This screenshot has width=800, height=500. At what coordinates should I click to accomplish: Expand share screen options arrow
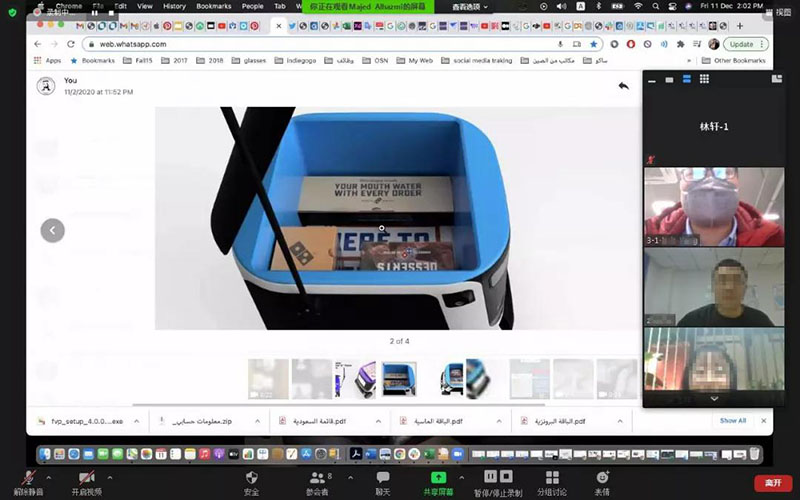pos(461,478)
